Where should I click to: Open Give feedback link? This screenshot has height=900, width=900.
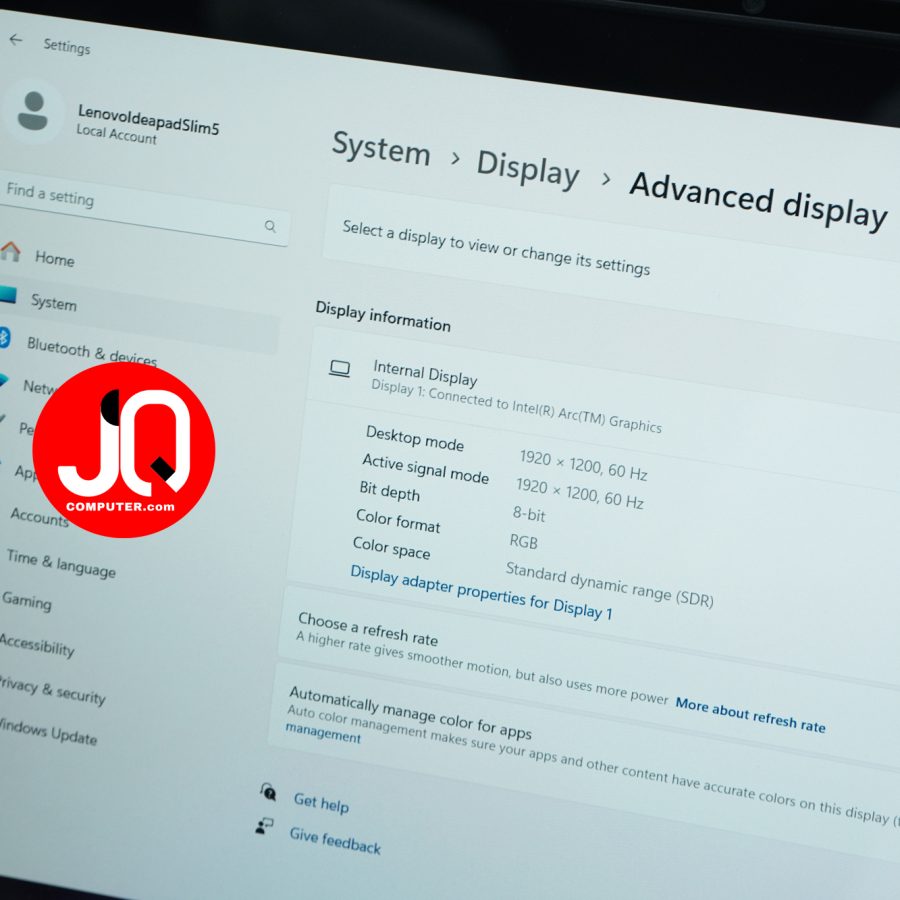coord(335,840)
